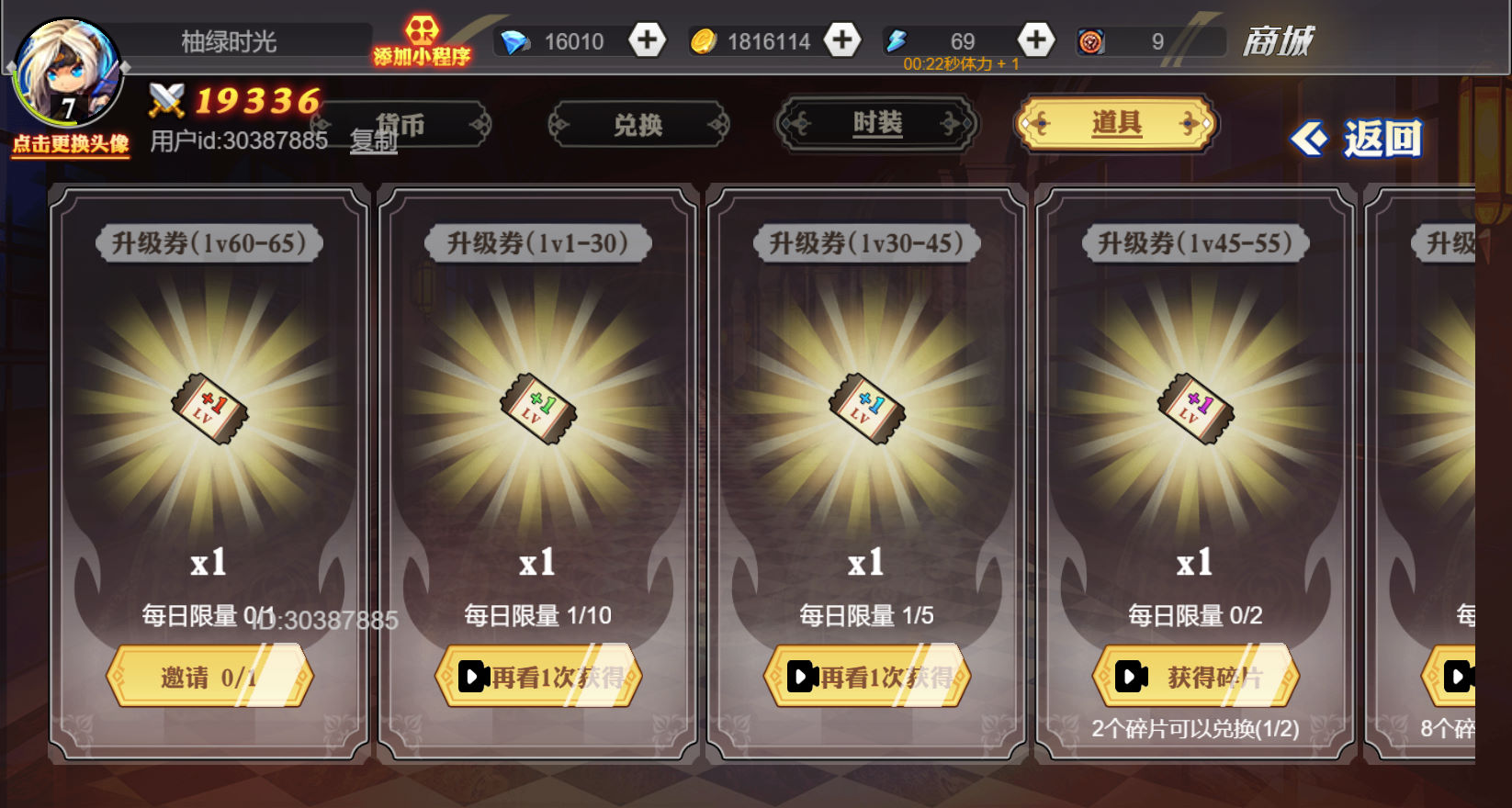Screen dimensions: 1512x808
Task: Click the 添加小程序 icon
Action: [422, 41]
